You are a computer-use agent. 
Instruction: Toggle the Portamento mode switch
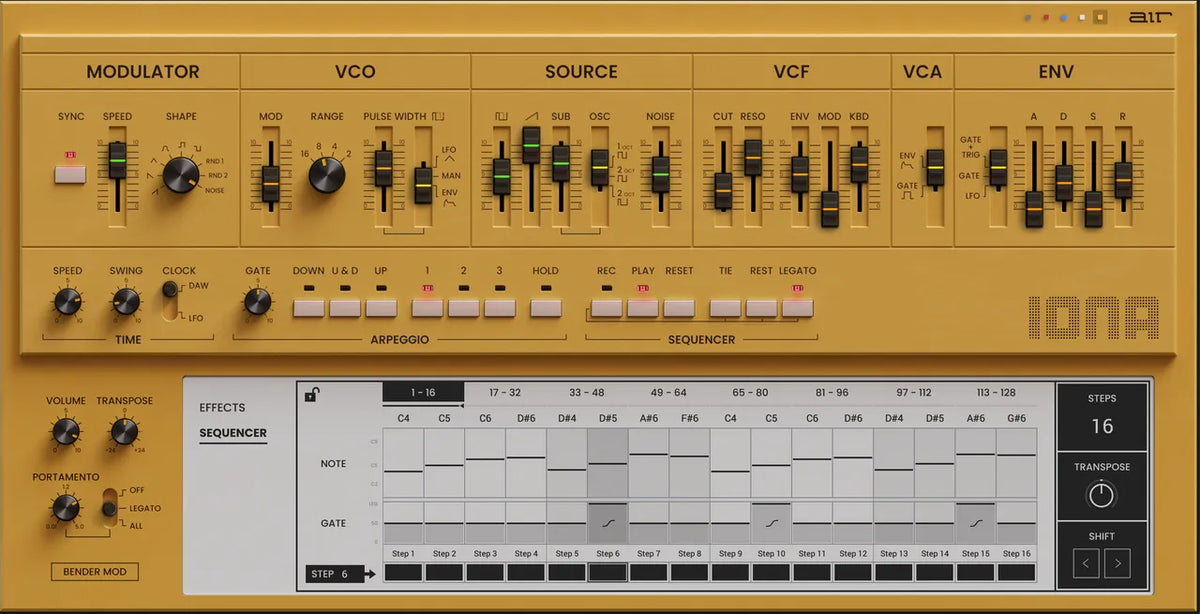click(x=108, y=507)
